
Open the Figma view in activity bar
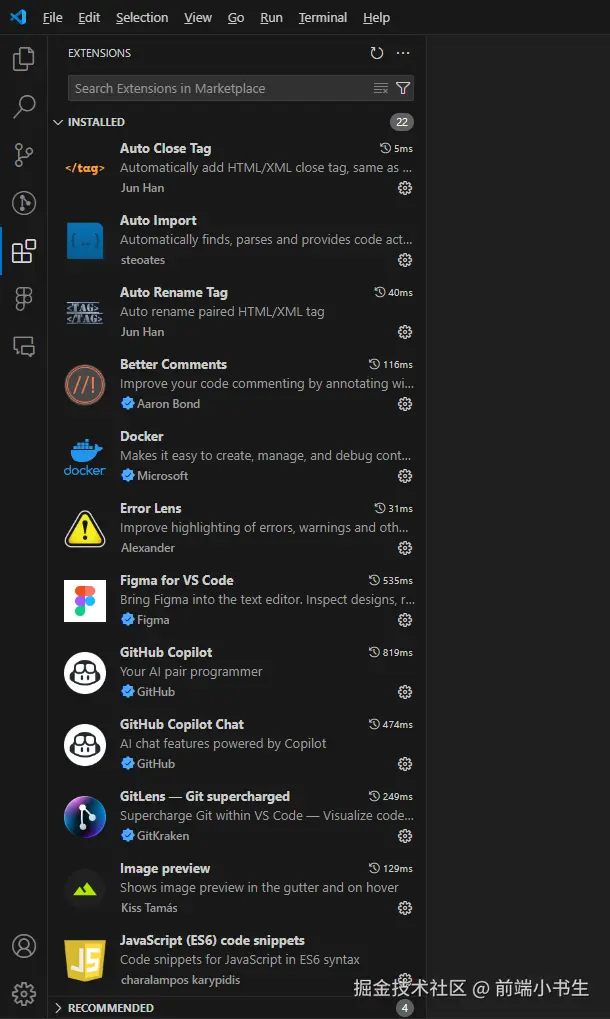[24, 299]
